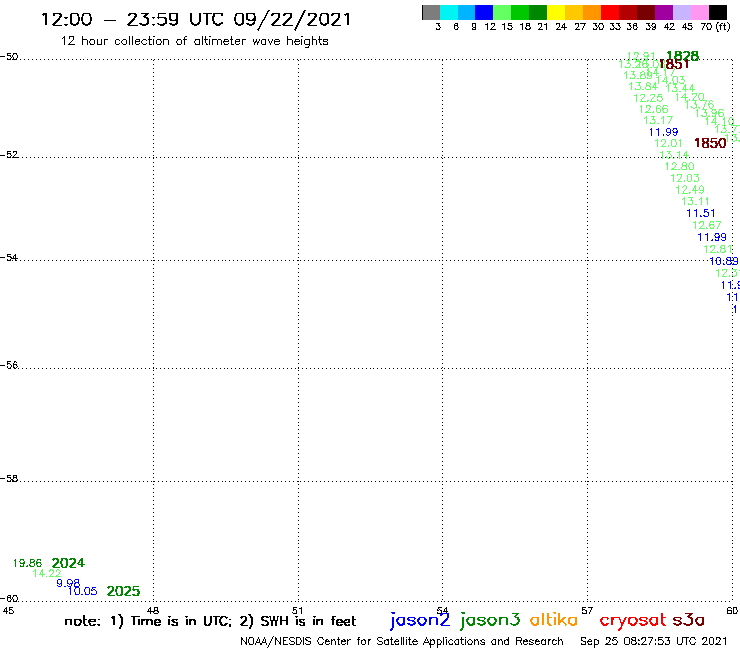Click the wave height value '13.11'

click(695, 202)
